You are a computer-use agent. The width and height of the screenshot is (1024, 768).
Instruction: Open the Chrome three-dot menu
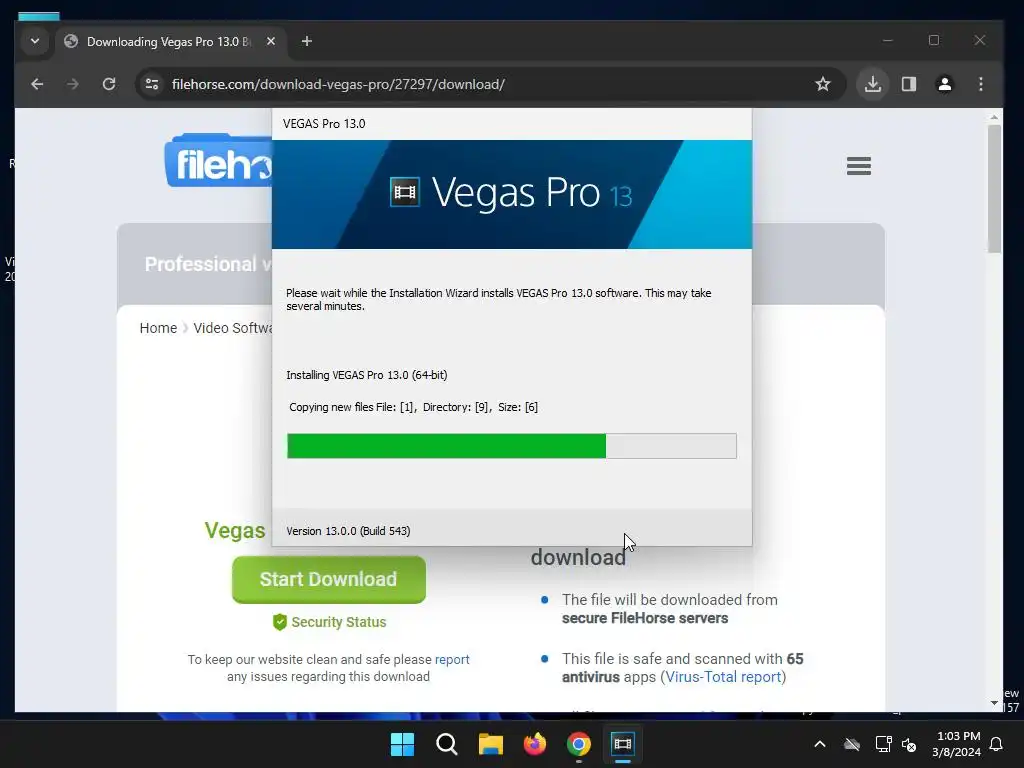pos(980,84)
